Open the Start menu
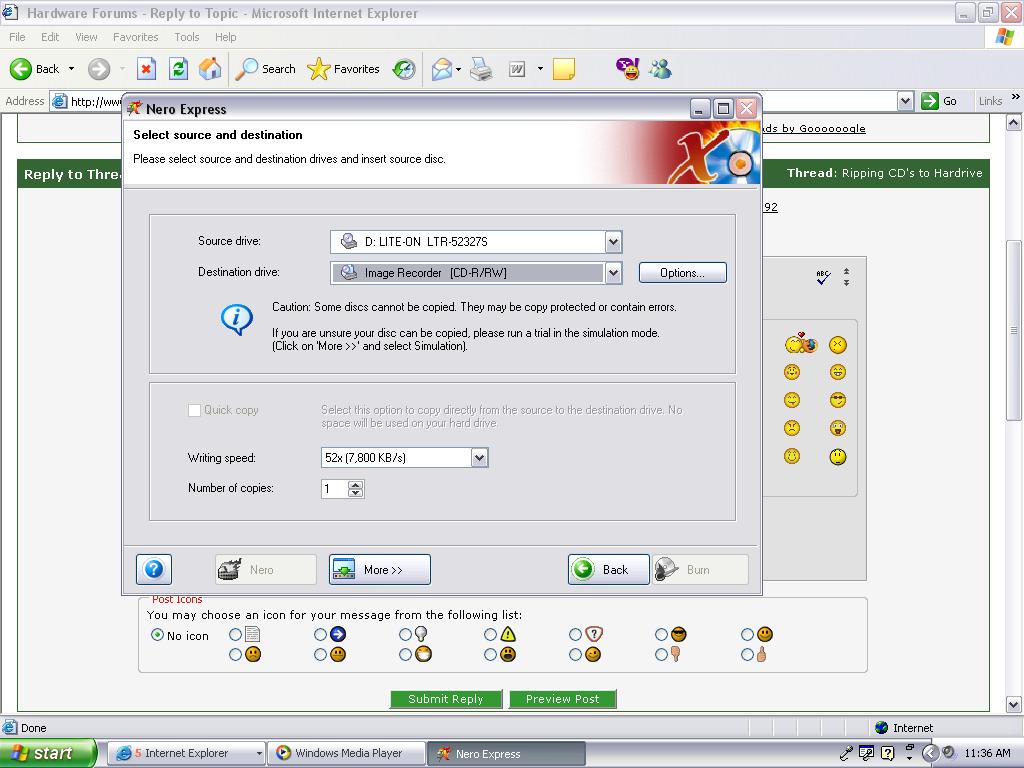 click(48, 753)
